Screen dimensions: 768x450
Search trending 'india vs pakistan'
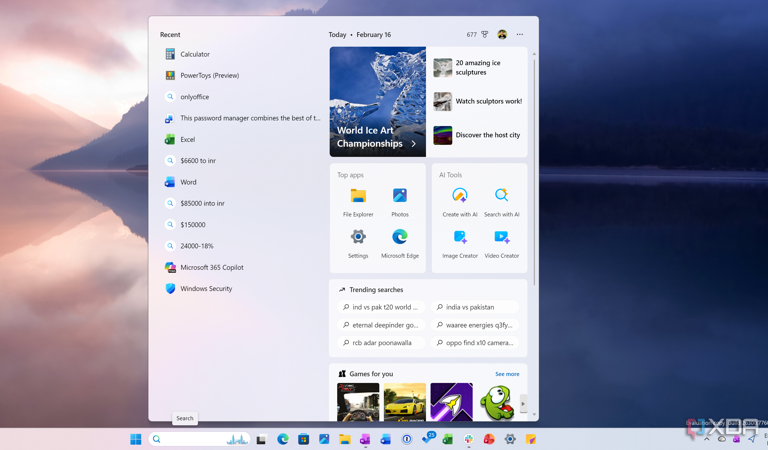click(x=475, y=307)
